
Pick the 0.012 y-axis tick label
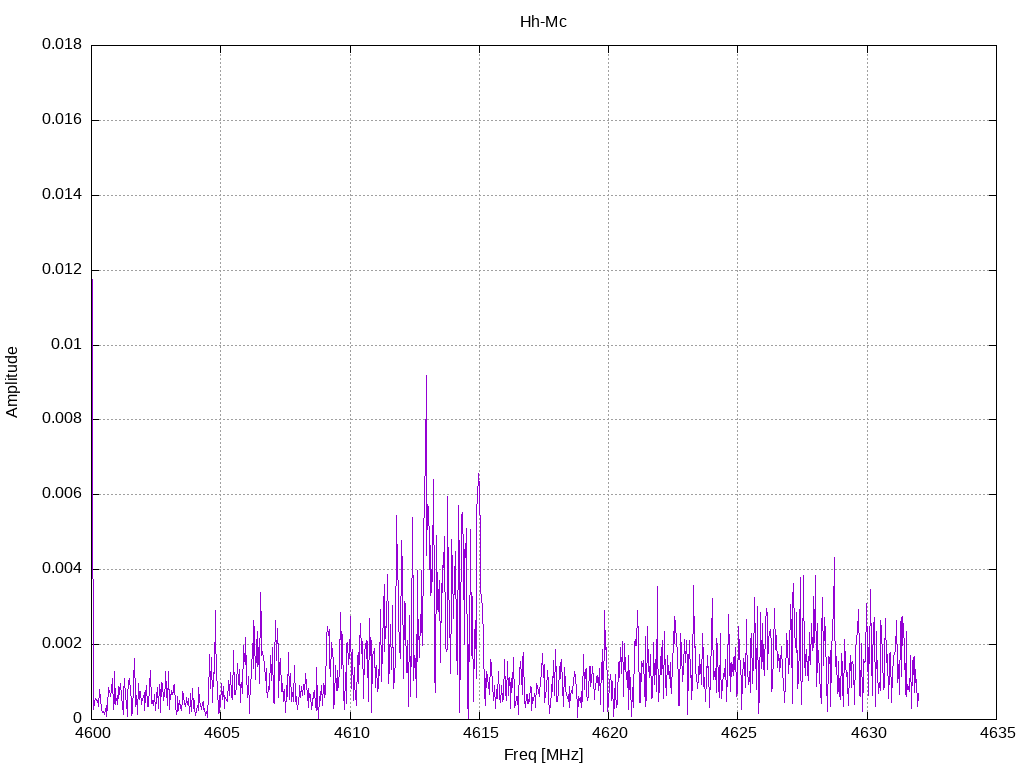pos(61,270)
